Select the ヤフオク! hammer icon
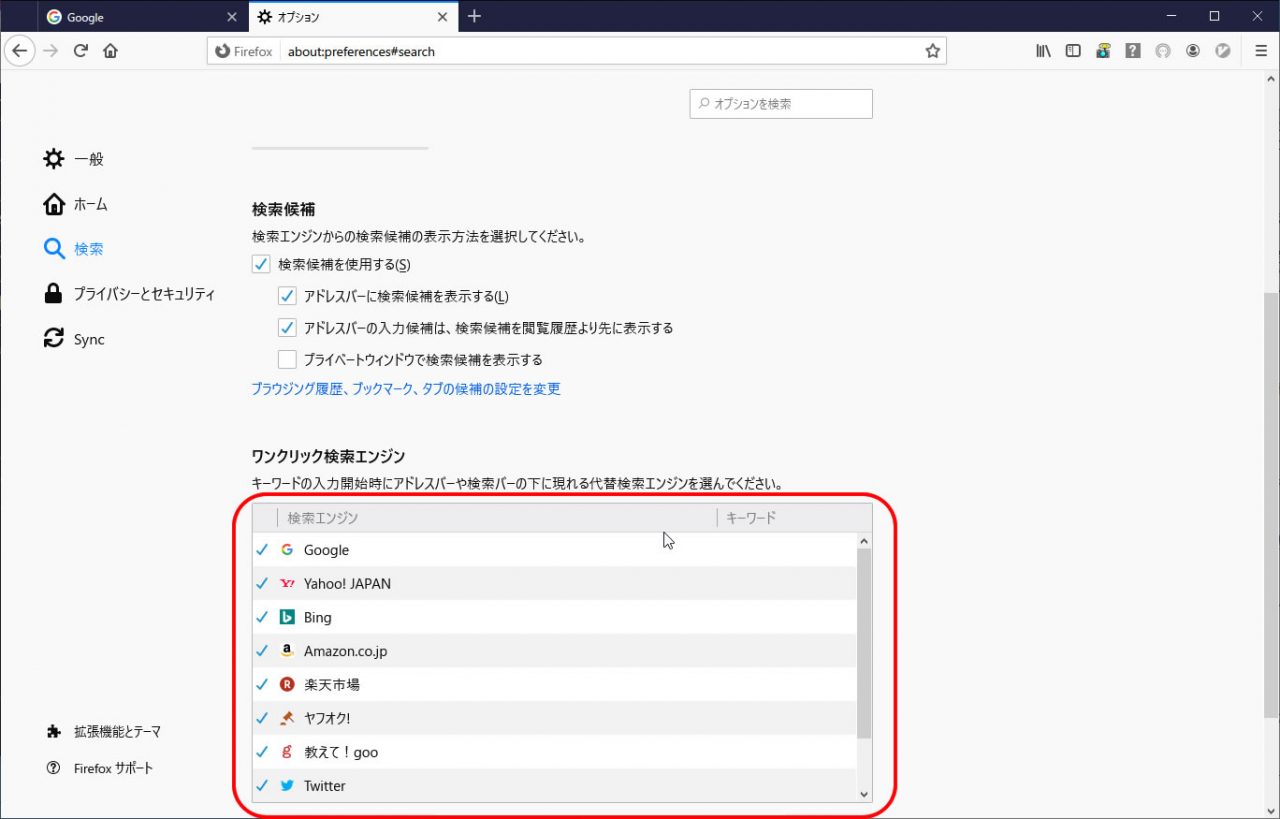The image size is (1280, 819). click(287, 718)
